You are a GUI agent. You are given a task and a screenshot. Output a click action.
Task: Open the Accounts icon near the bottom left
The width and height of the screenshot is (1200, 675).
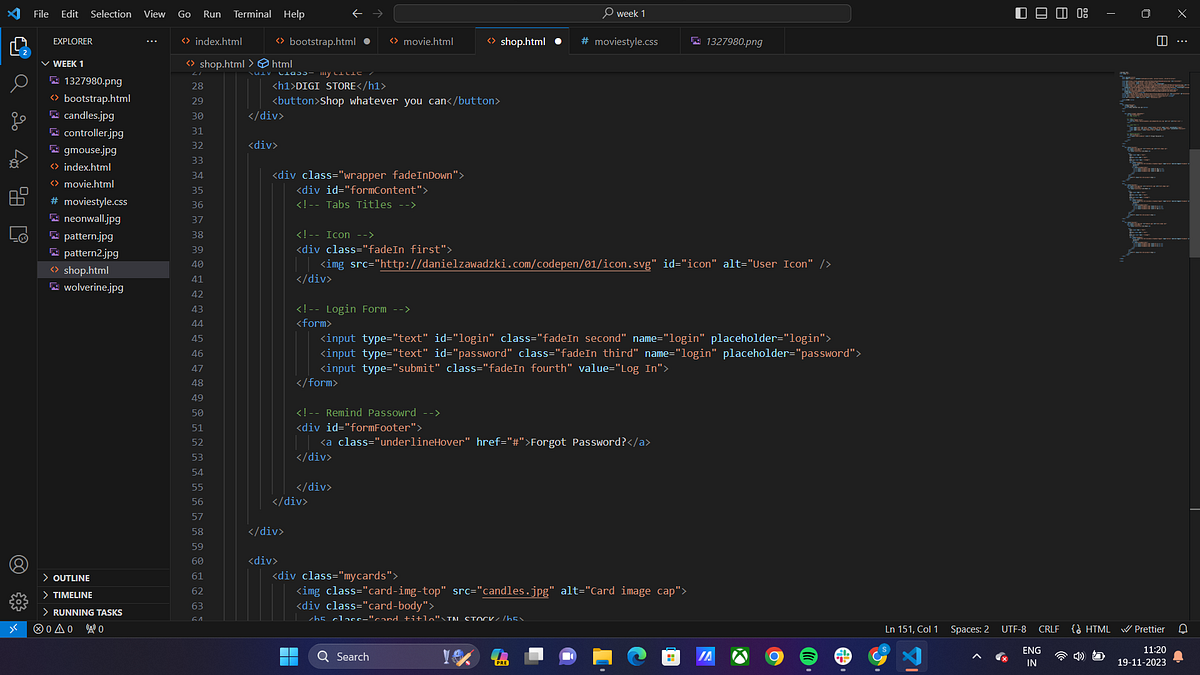point(18,565)
